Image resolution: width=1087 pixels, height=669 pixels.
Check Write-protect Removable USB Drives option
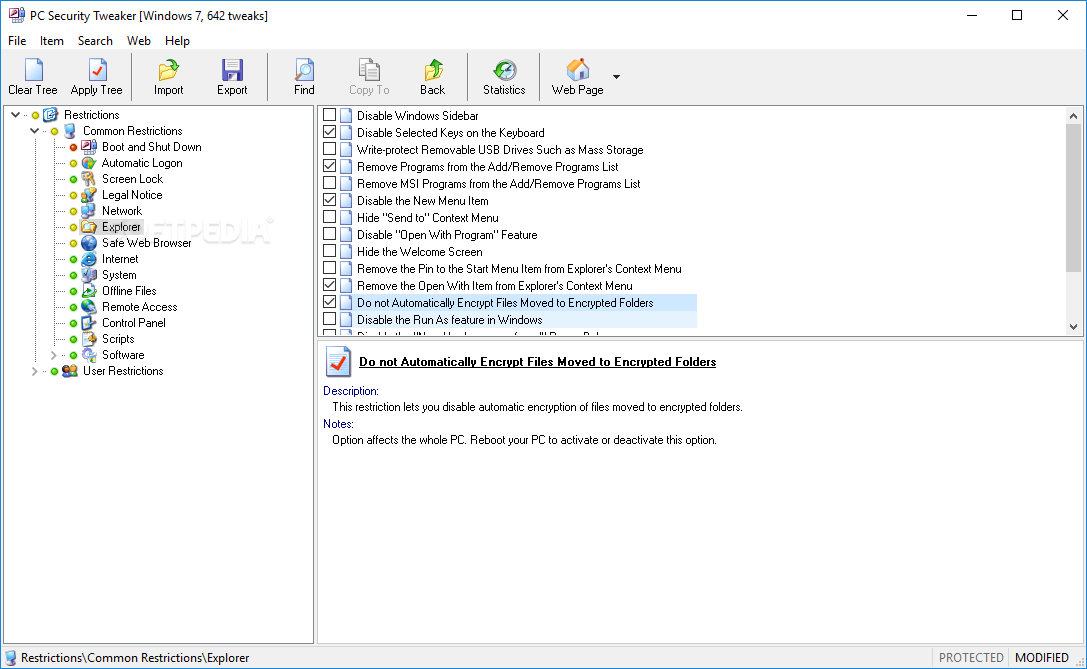pyautogui.click(x=329, y=149)
